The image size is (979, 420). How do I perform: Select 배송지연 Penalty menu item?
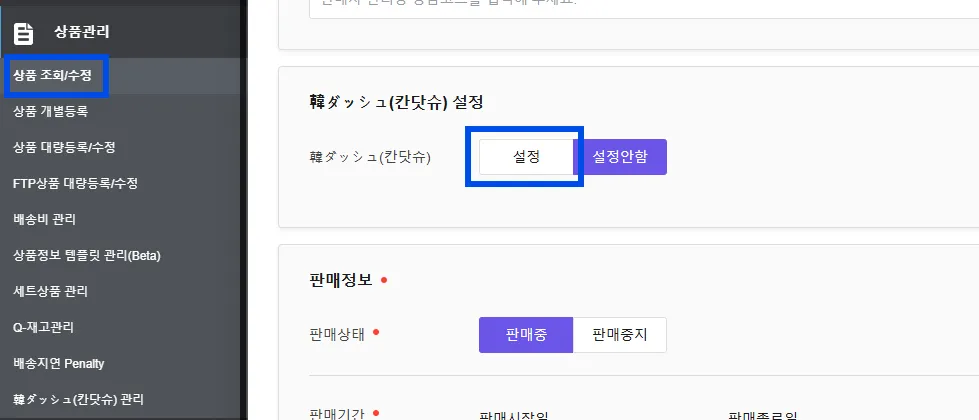point(59,363)
